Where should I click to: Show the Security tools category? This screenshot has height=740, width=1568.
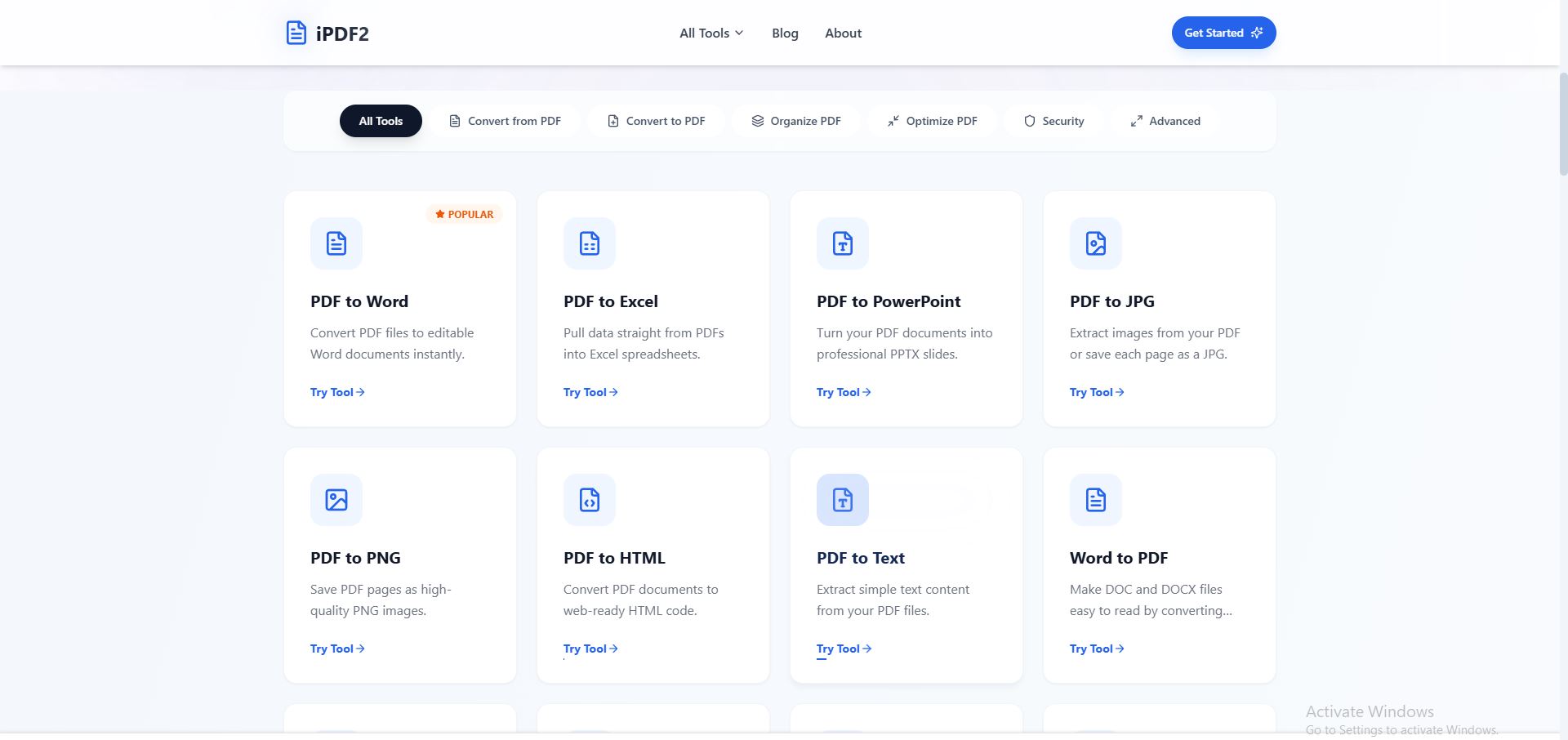[x=1053, y=121]
